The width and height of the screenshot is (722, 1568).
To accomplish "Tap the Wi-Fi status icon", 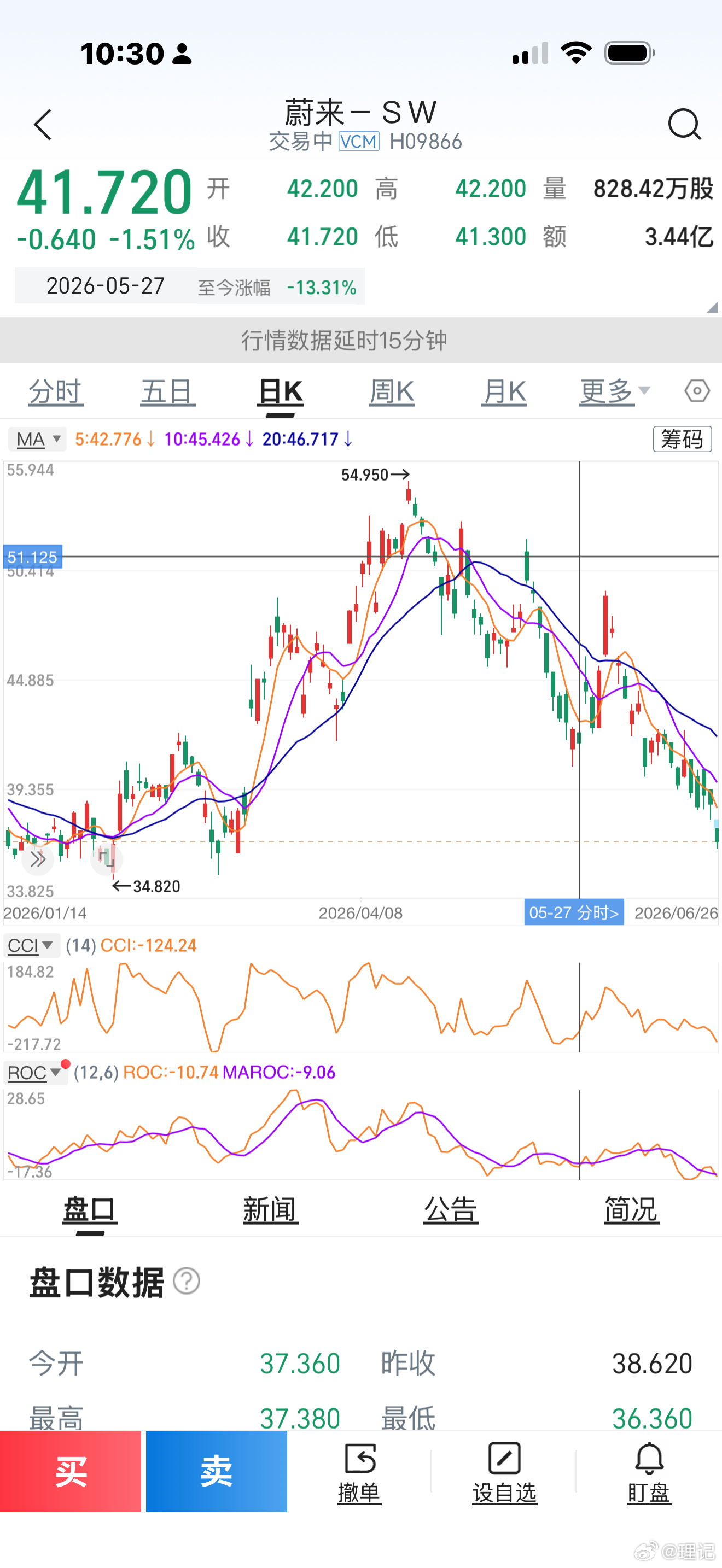I will 577,53.
